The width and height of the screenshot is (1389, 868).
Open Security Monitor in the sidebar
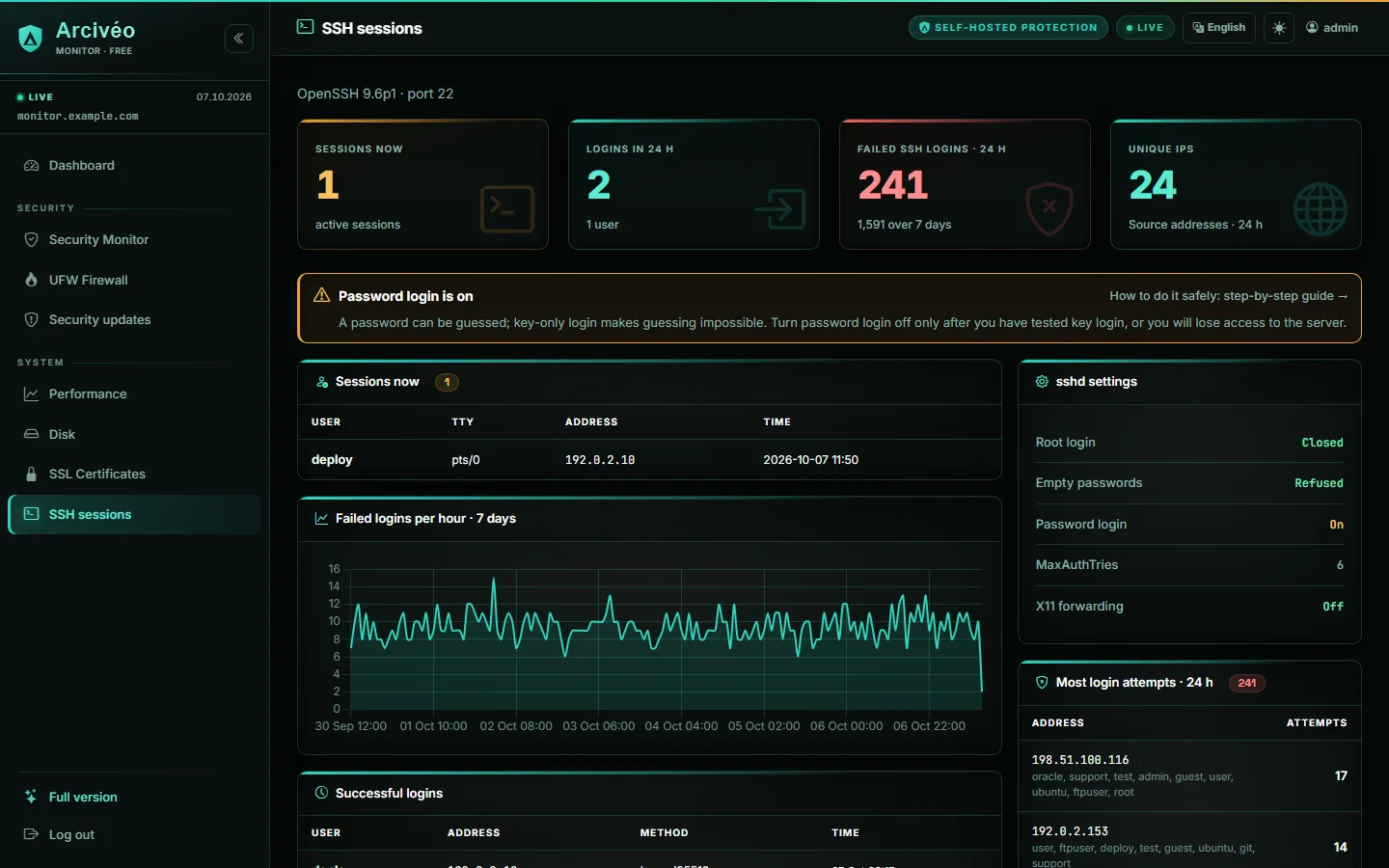coord(135,240)
